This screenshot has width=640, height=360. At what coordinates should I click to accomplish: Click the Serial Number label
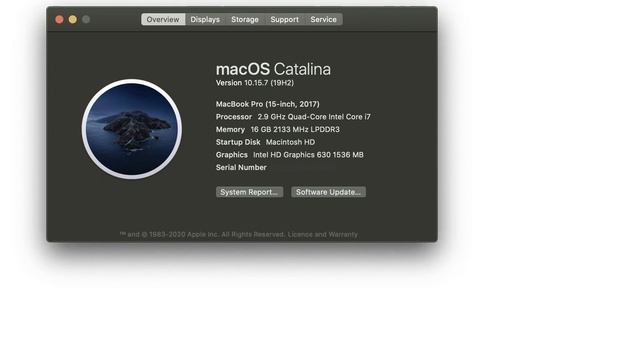241,167
